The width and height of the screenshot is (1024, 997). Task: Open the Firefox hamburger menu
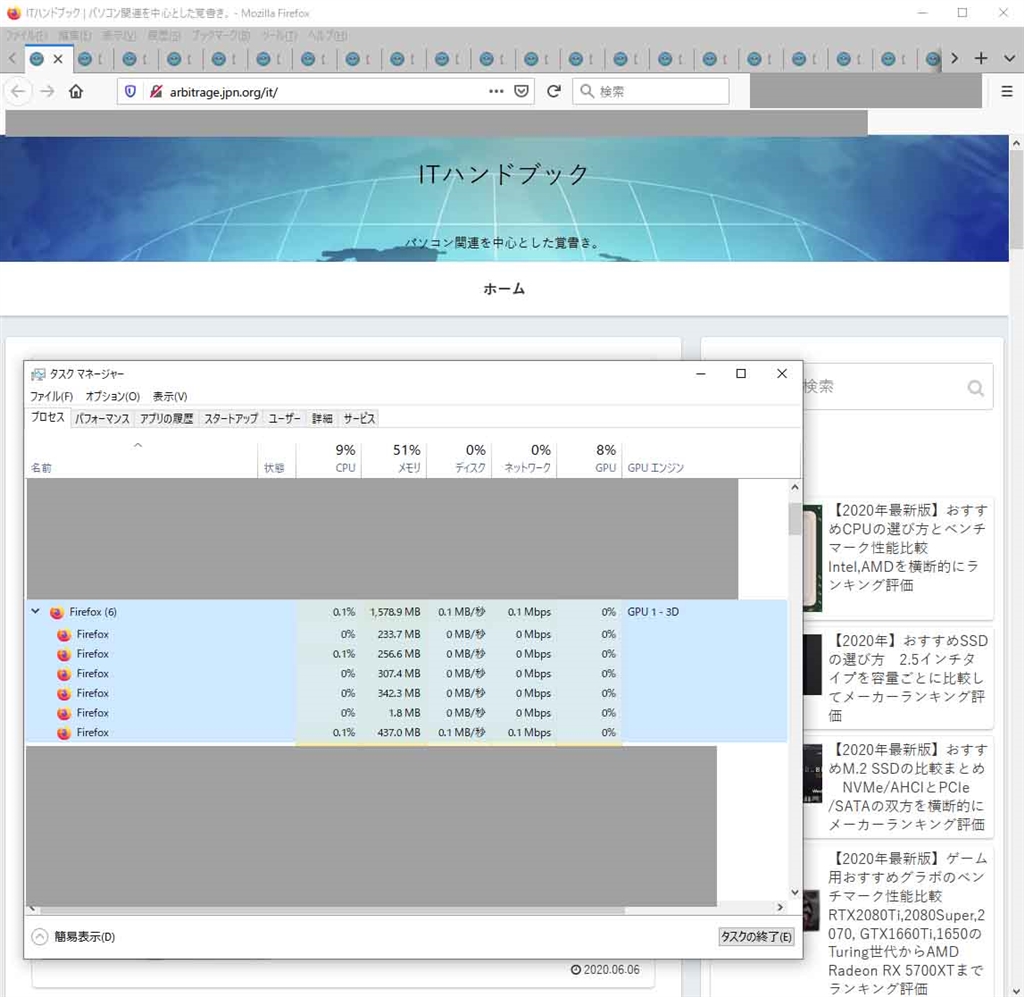tap(1006, 91)
